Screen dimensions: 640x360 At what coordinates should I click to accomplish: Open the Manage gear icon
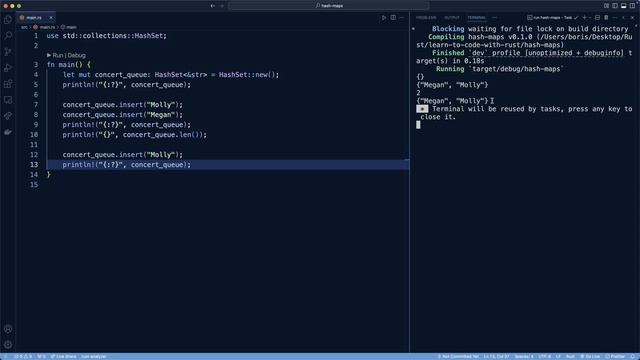tap(8, 344)
